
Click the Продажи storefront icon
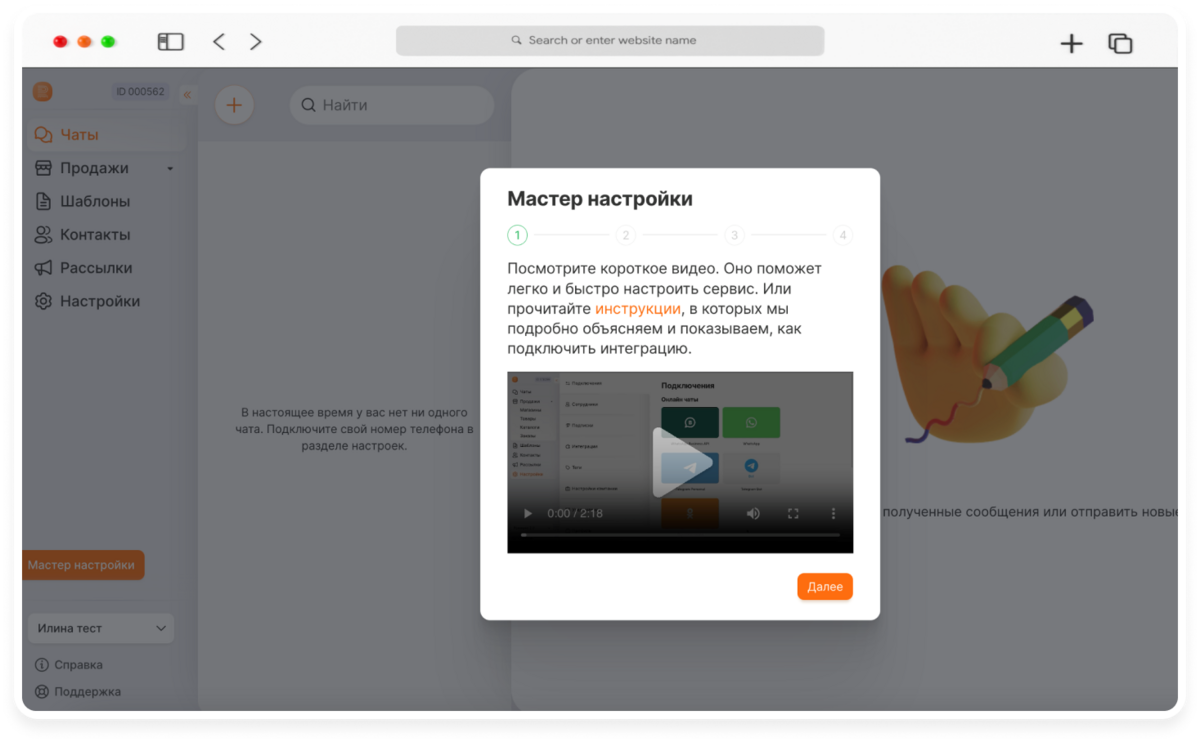[43, 168]
